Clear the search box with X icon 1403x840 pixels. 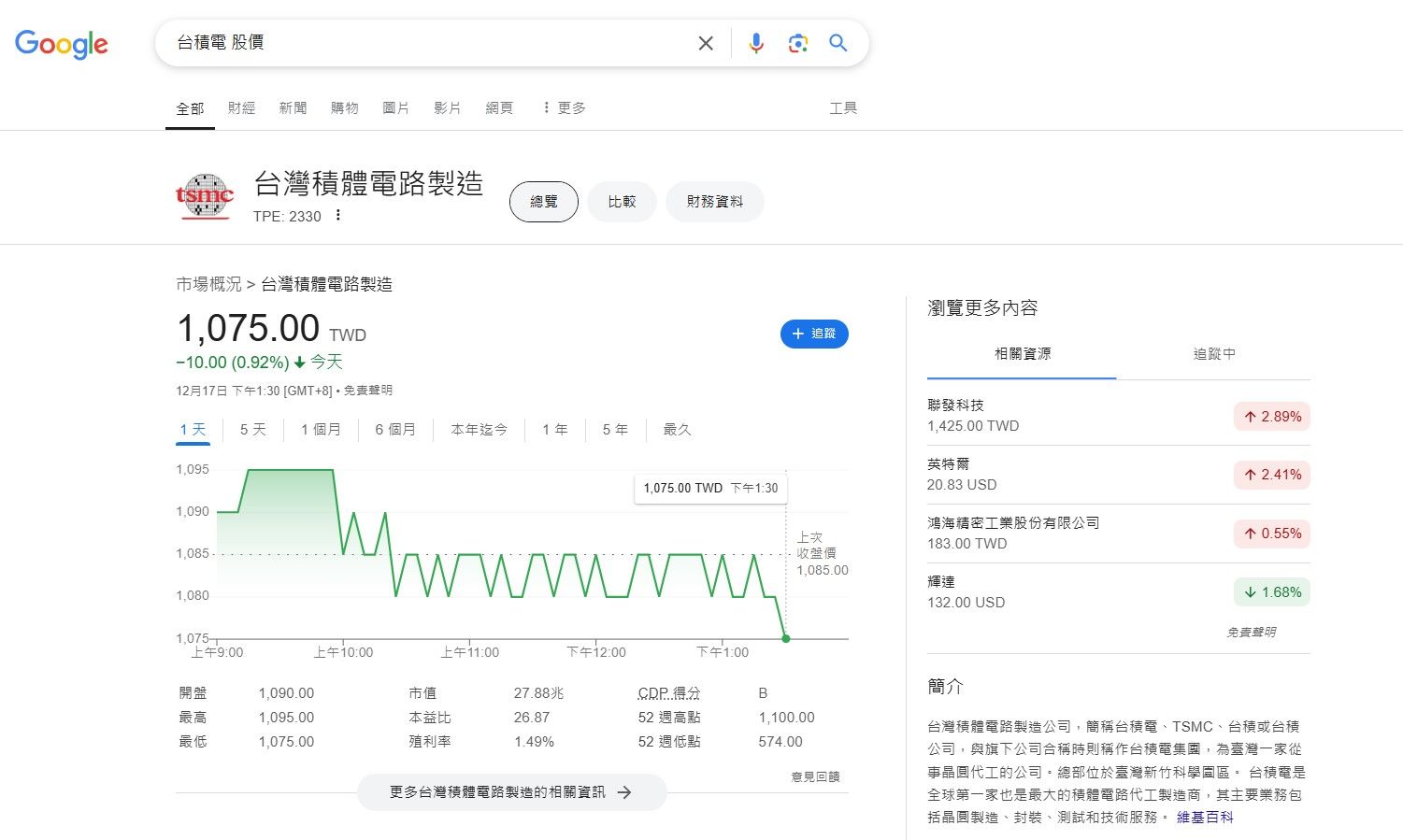point(706,43)
